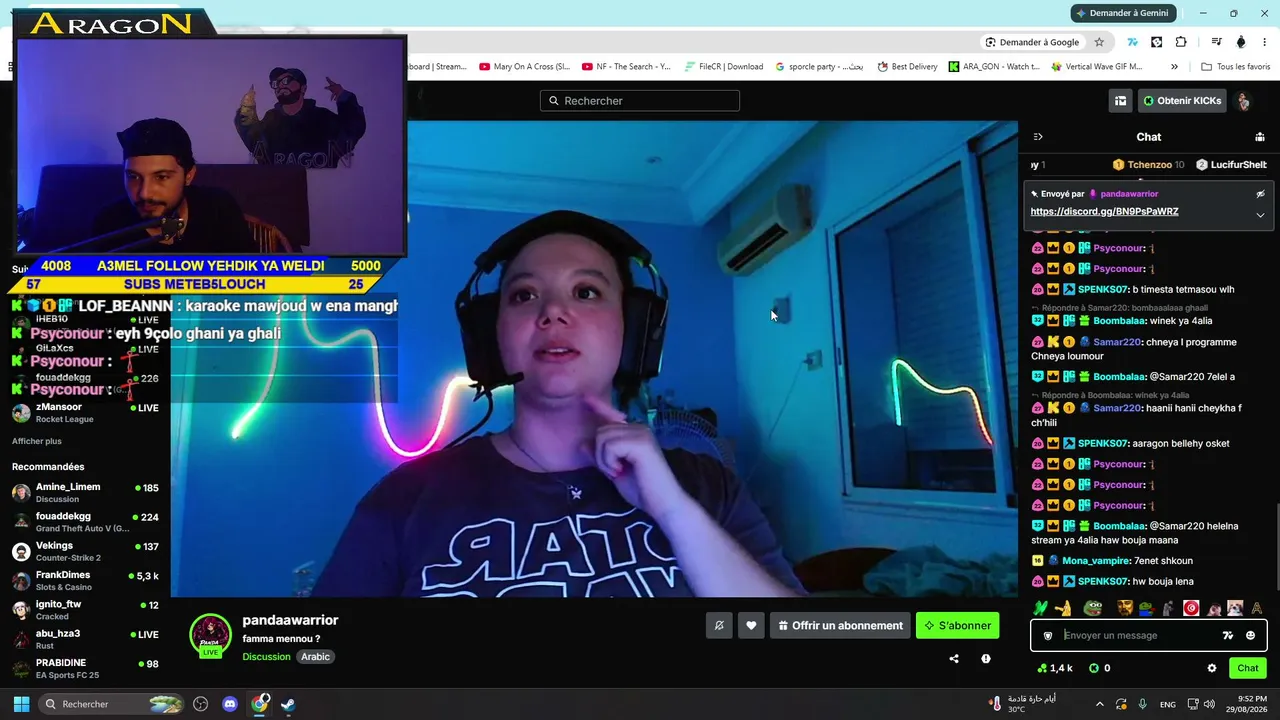The height and width of the screenshot is (720, 1280).
Task: Insert the dog emote
Action: click(x=1235, y=608)
